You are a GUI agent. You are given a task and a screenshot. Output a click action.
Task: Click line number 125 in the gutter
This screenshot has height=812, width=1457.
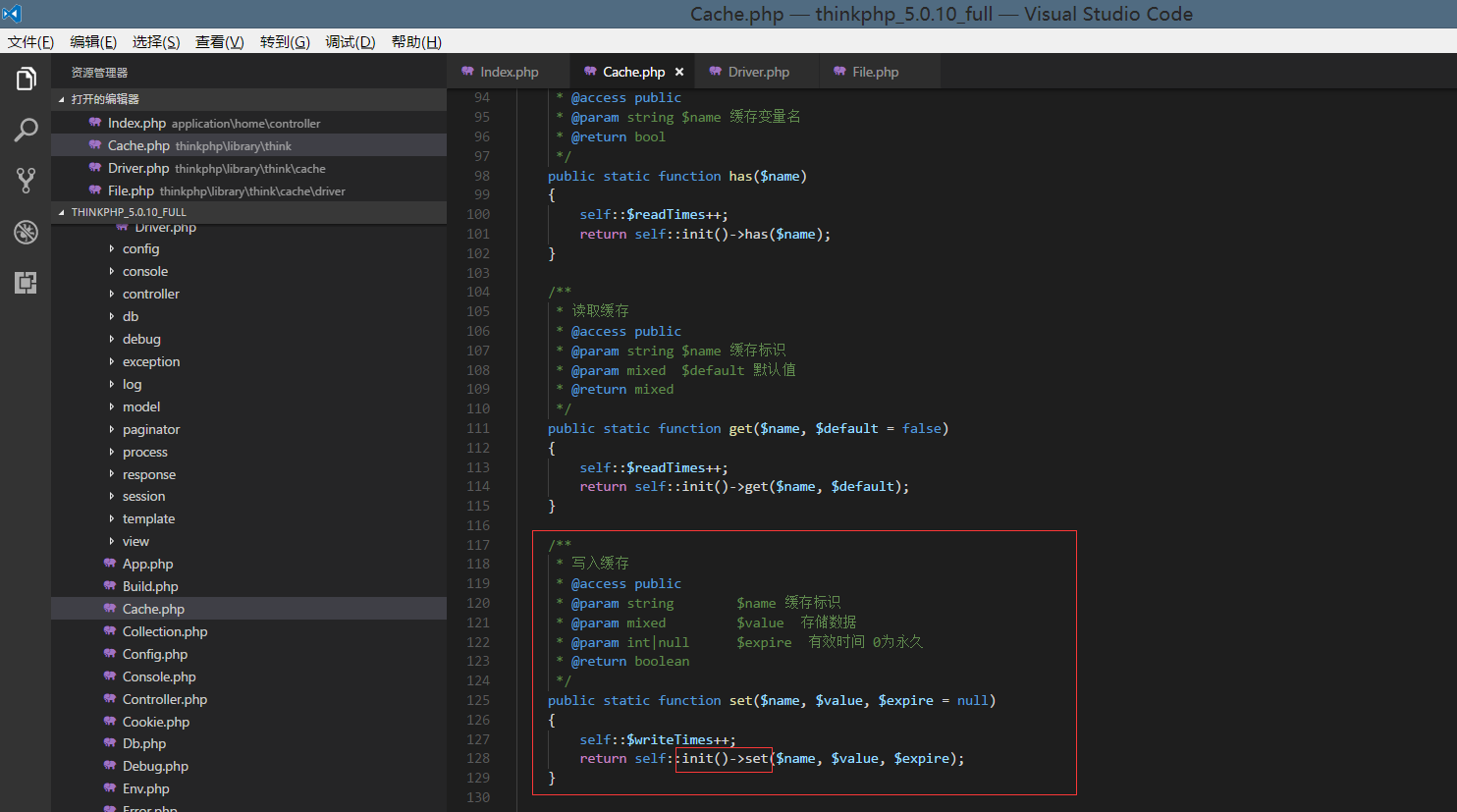[478, 700]
